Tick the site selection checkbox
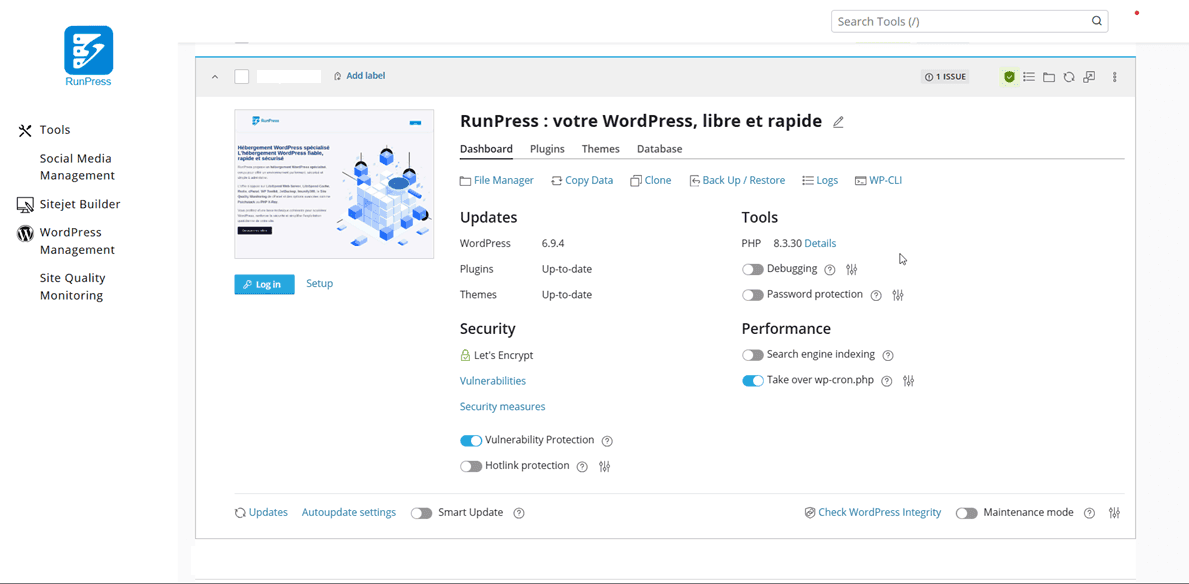The width and height of the screenshot is (1189, 584). [242, 77]
